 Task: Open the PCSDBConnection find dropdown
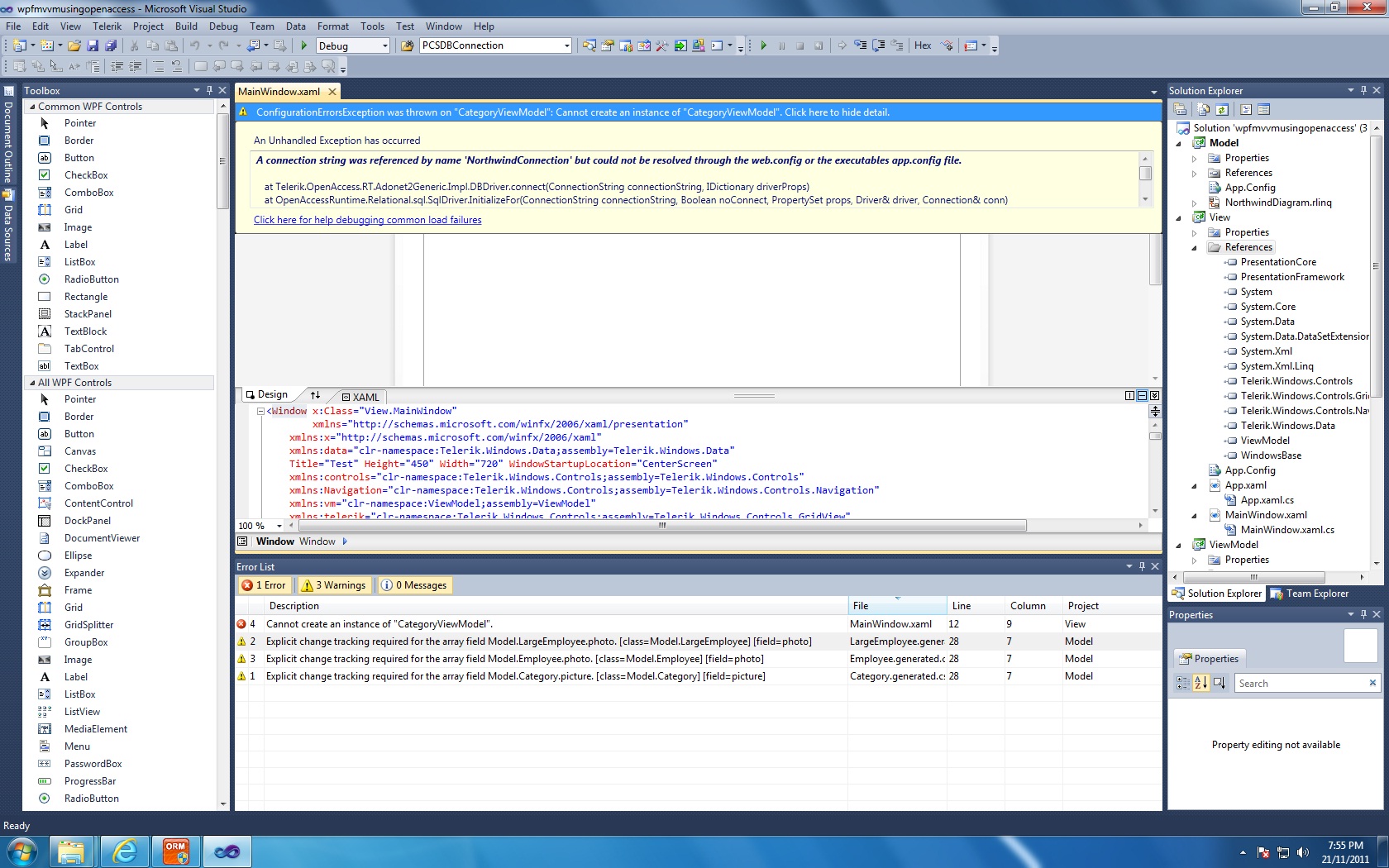coord(566,46)
